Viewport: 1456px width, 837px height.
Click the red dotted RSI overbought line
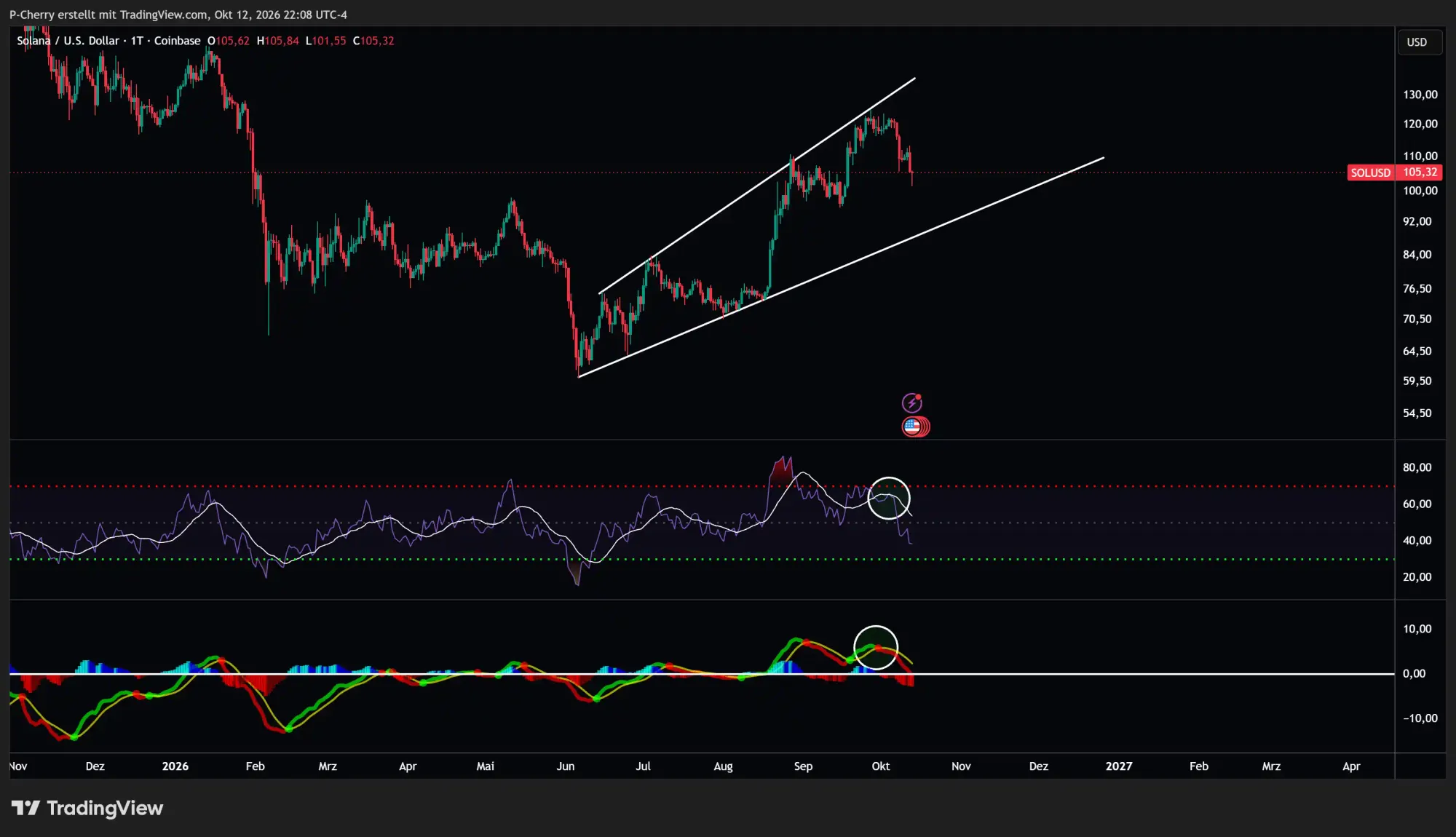coord(702,486)
